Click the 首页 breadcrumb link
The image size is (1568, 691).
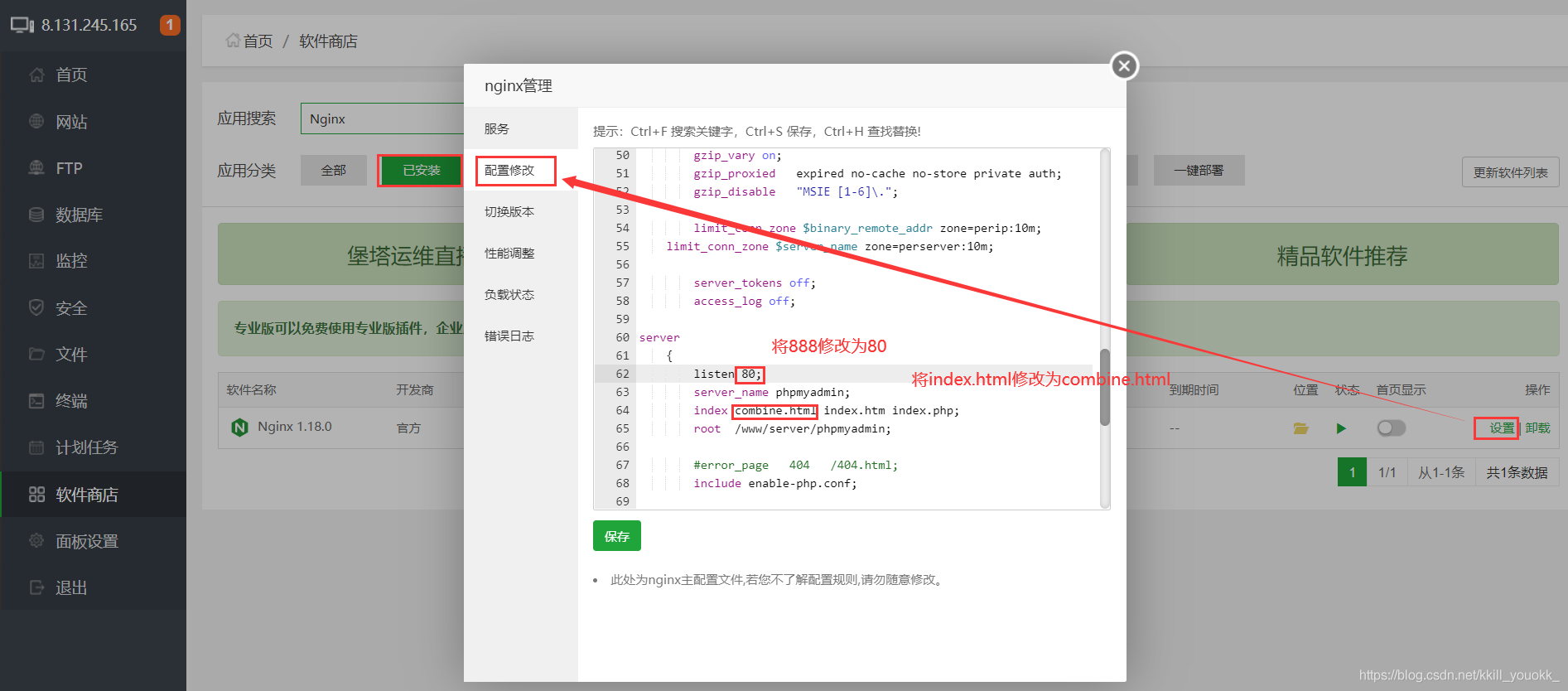(258, 41)
